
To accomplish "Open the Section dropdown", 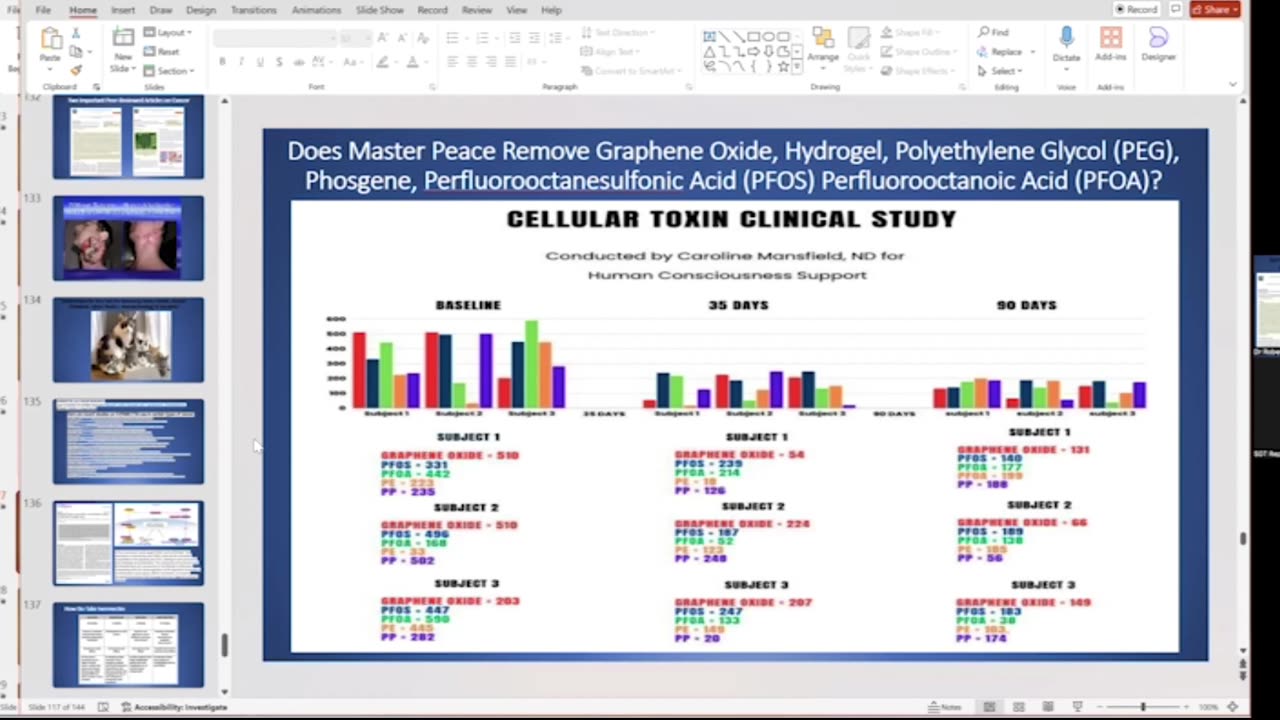I will (x=168, y=71).
